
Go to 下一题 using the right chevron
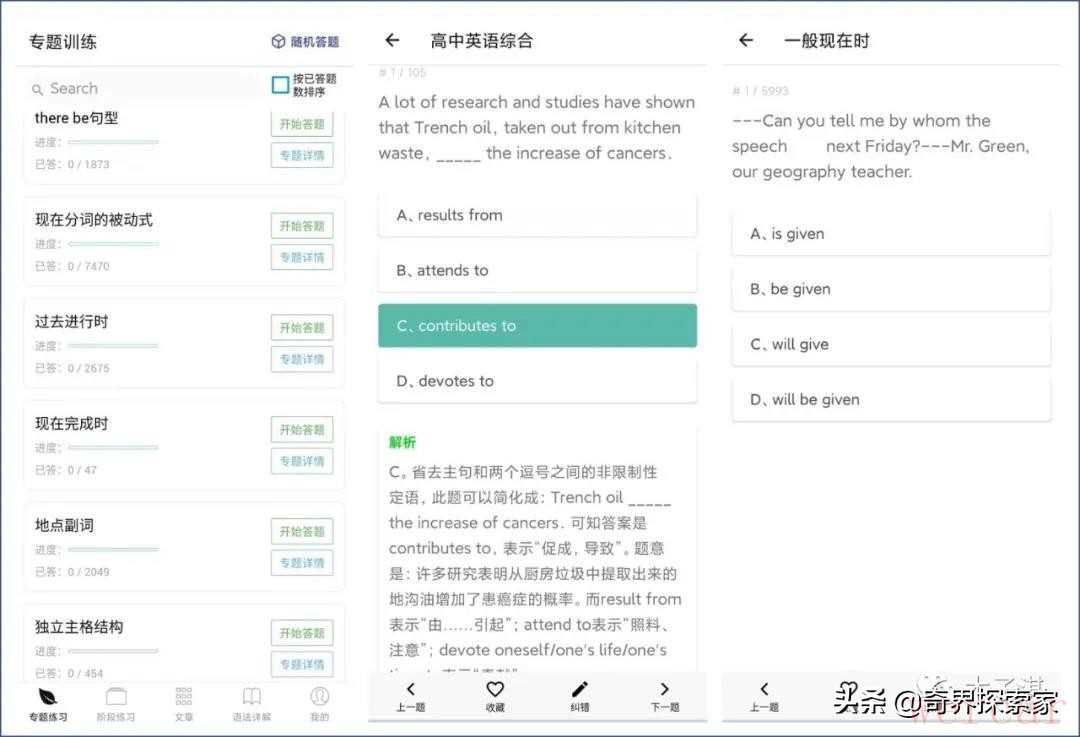coord(665,690)
